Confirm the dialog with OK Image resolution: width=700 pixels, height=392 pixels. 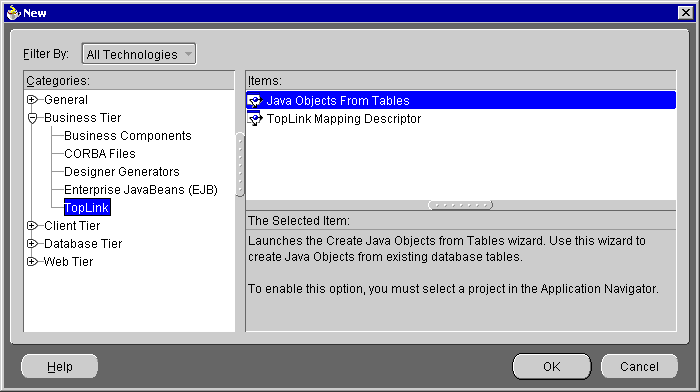tap(552, 367)
